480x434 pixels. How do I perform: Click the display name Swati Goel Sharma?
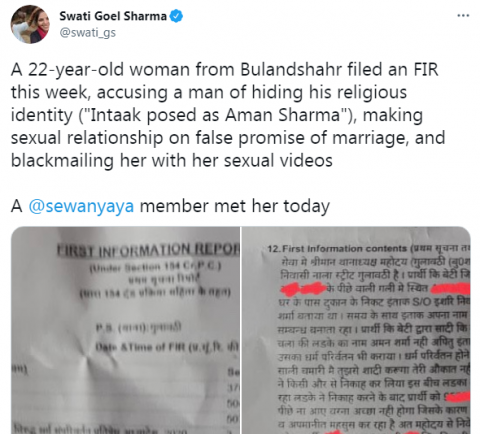tap(113, 16)
